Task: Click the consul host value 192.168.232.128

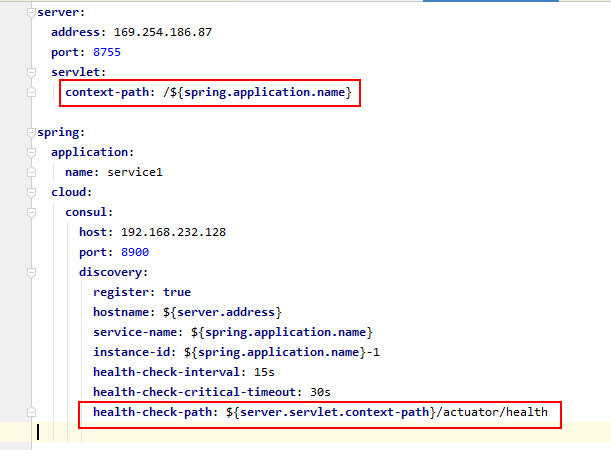Action: [173, 232]
